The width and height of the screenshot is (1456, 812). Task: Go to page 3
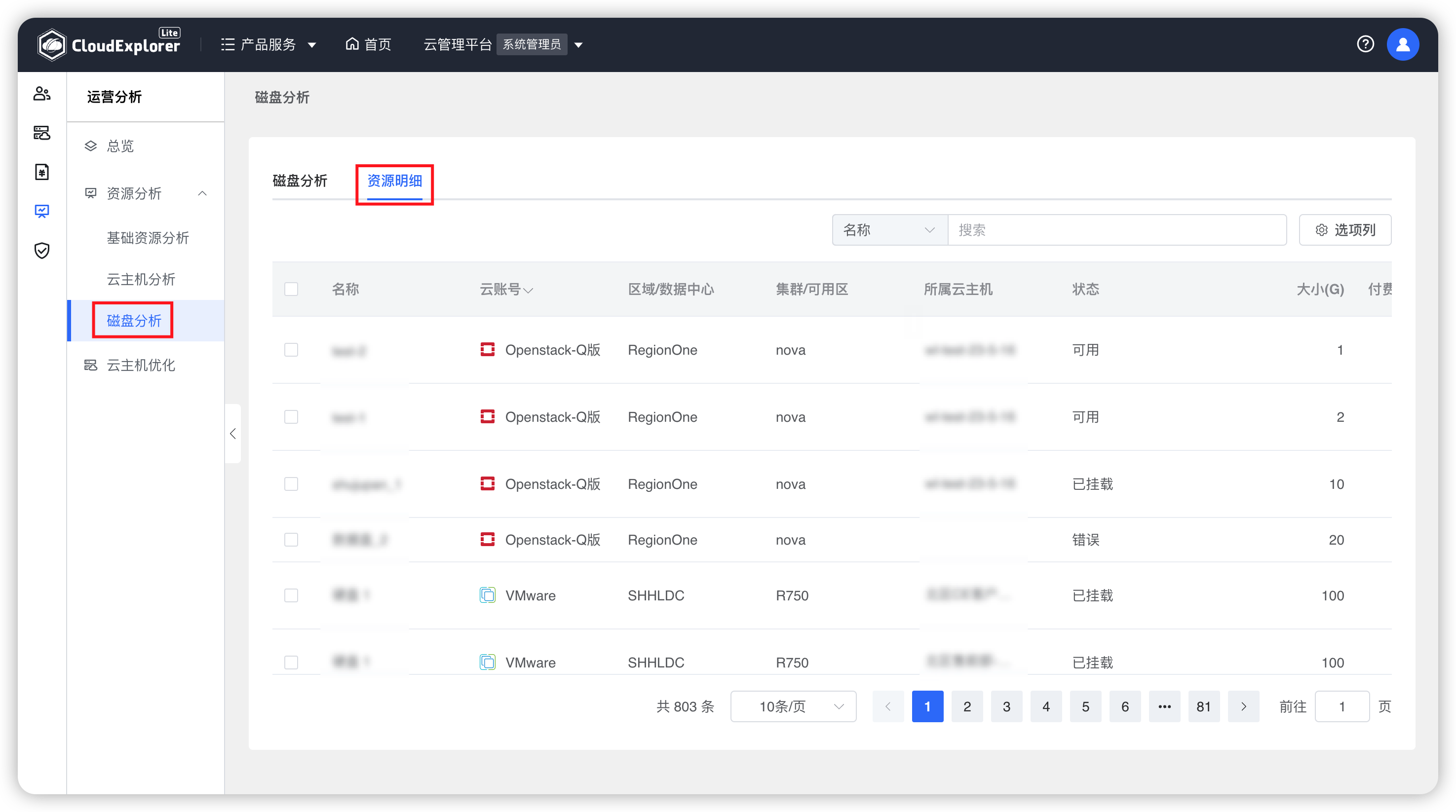point(1007,706)
